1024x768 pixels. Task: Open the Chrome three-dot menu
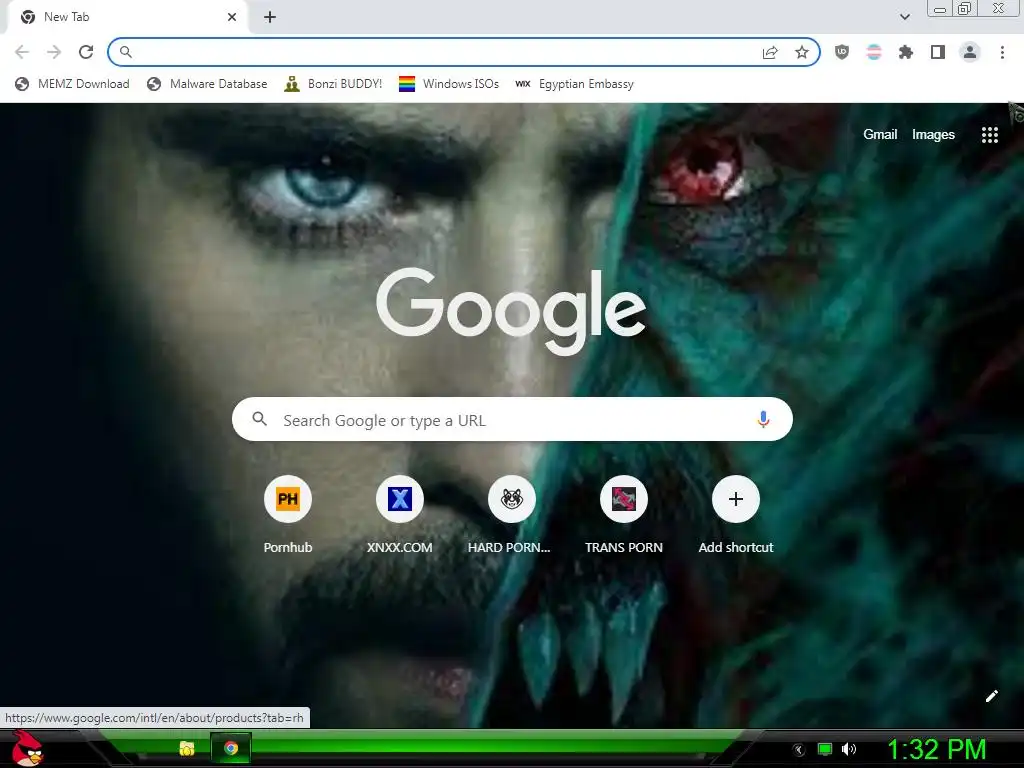pos(1002,52)
